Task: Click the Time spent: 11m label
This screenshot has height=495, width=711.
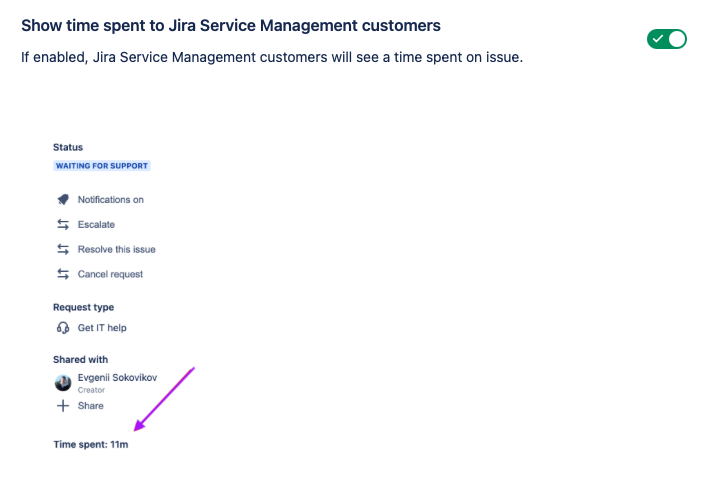Action: point(91,444)
